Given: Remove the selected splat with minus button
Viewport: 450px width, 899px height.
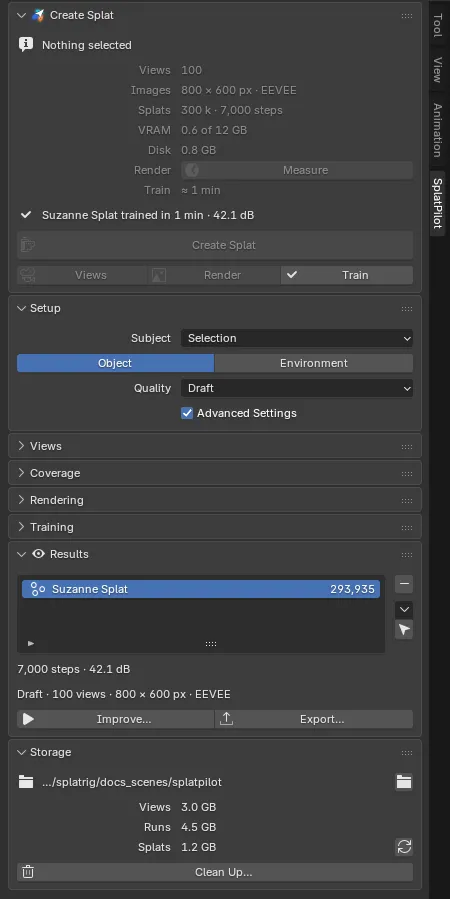Looking at the screenshot, I should (x=404, y=584).
